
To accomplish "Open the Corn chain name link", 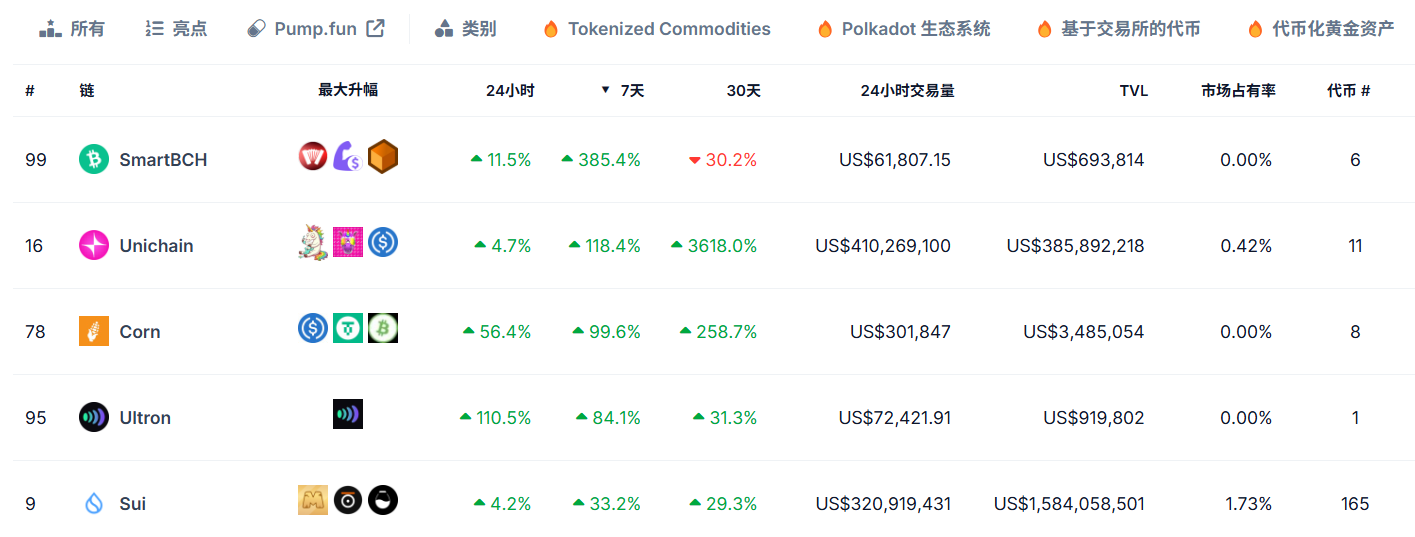I will [x=140, y=331].
